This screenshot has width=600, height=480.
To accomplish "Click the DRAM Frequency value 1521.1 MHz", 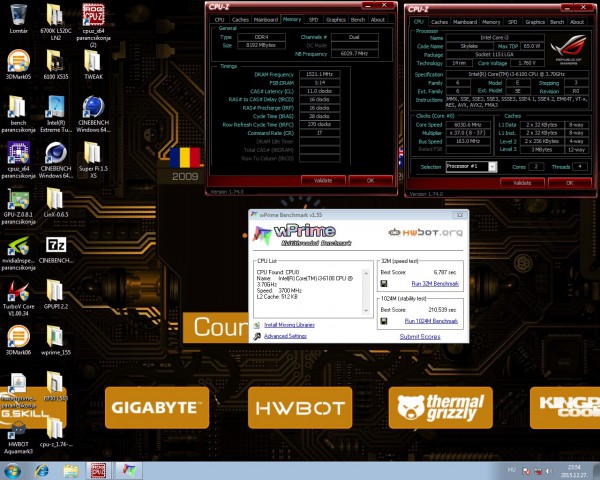I will (x=320, y=74).
